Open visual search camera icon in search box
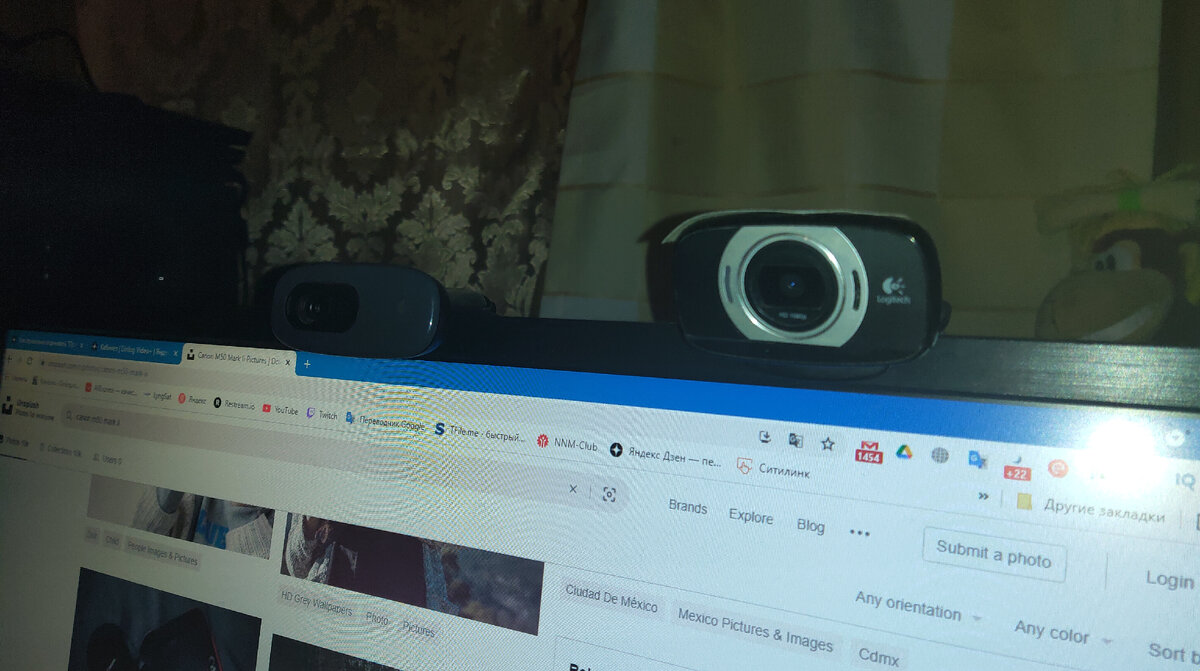The width and height of the screenshot is (1200, 671). click(x=609, y=494)
